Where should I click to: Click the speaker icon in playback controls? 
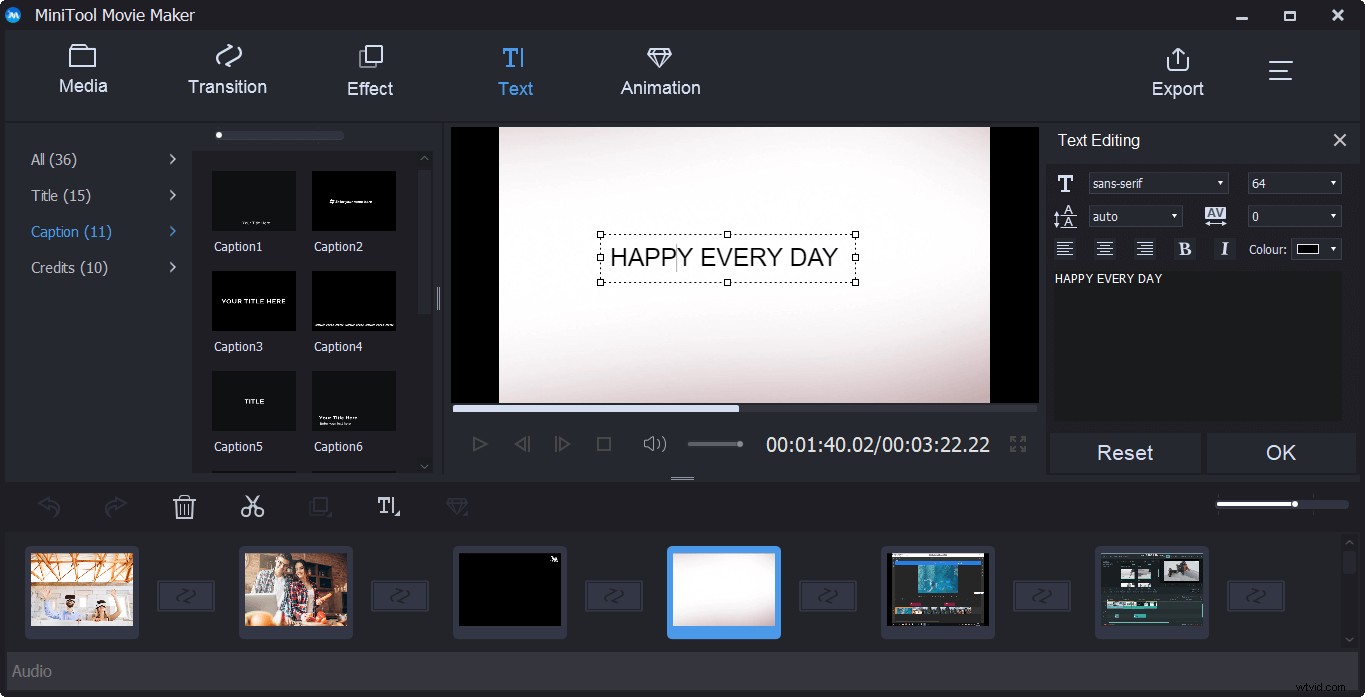coord(654,444)
